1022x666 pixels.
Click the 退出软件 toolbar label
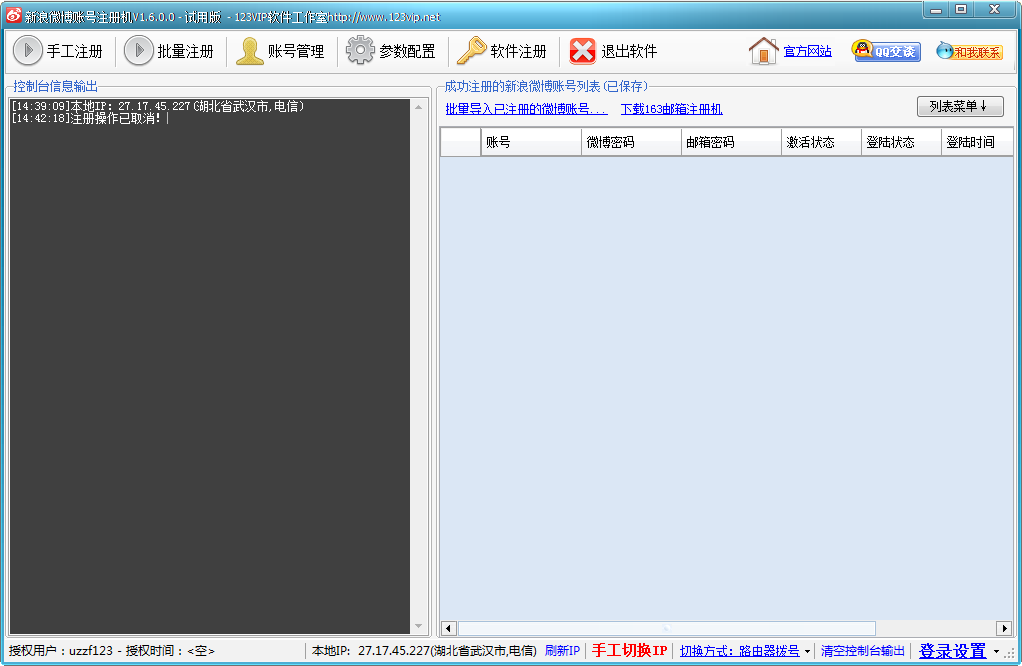tap(629, 51)
